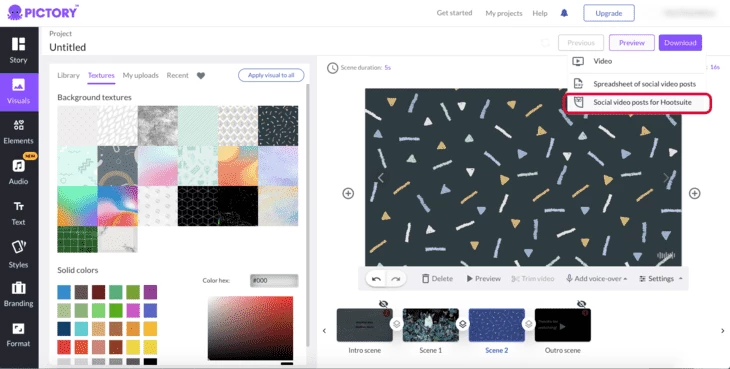Click scene duration value 5s
730x369 pixels.
click(x=387, y=68)
